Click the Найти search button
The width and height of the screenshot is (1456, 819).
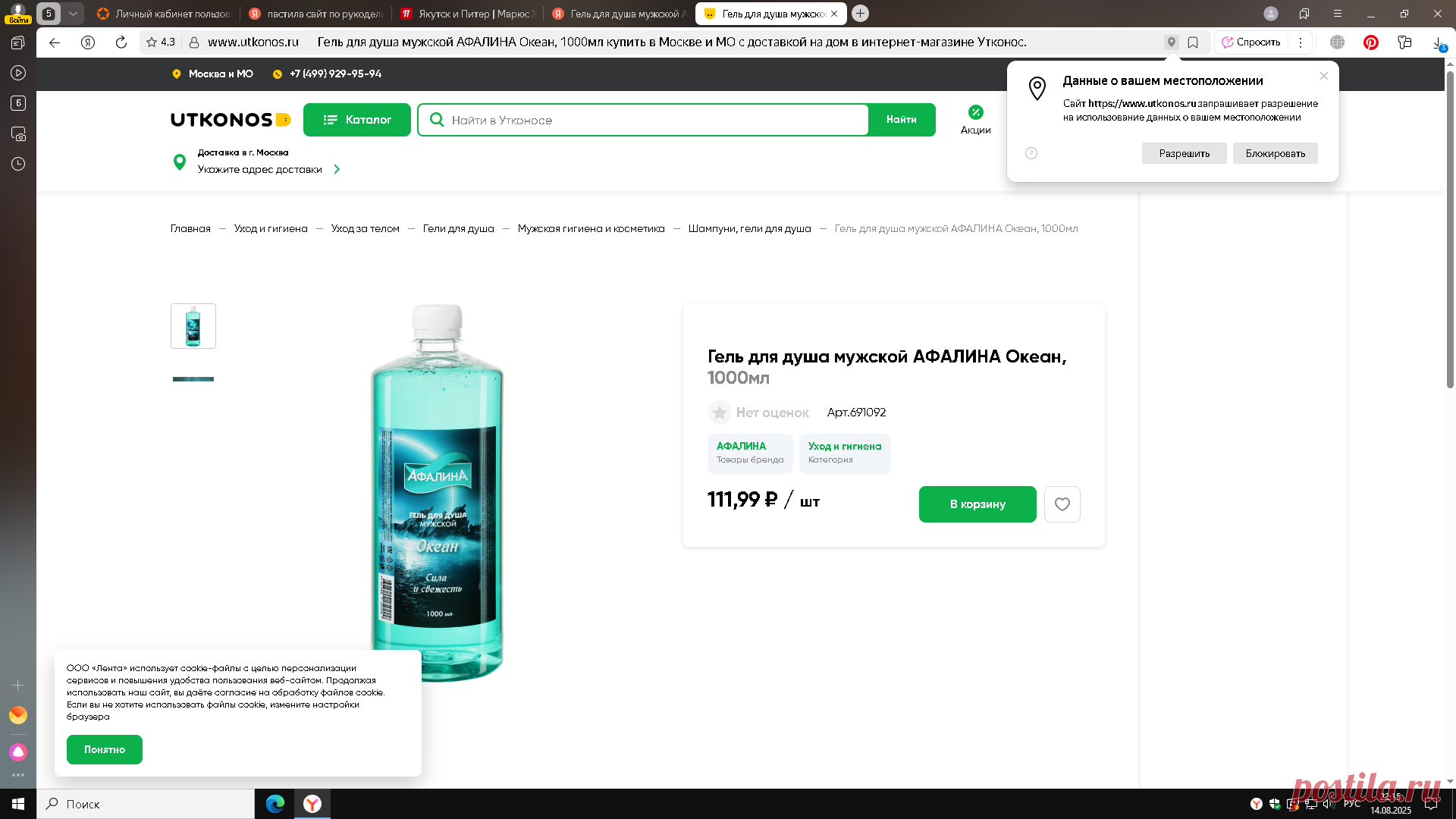(x=902, y=120)
